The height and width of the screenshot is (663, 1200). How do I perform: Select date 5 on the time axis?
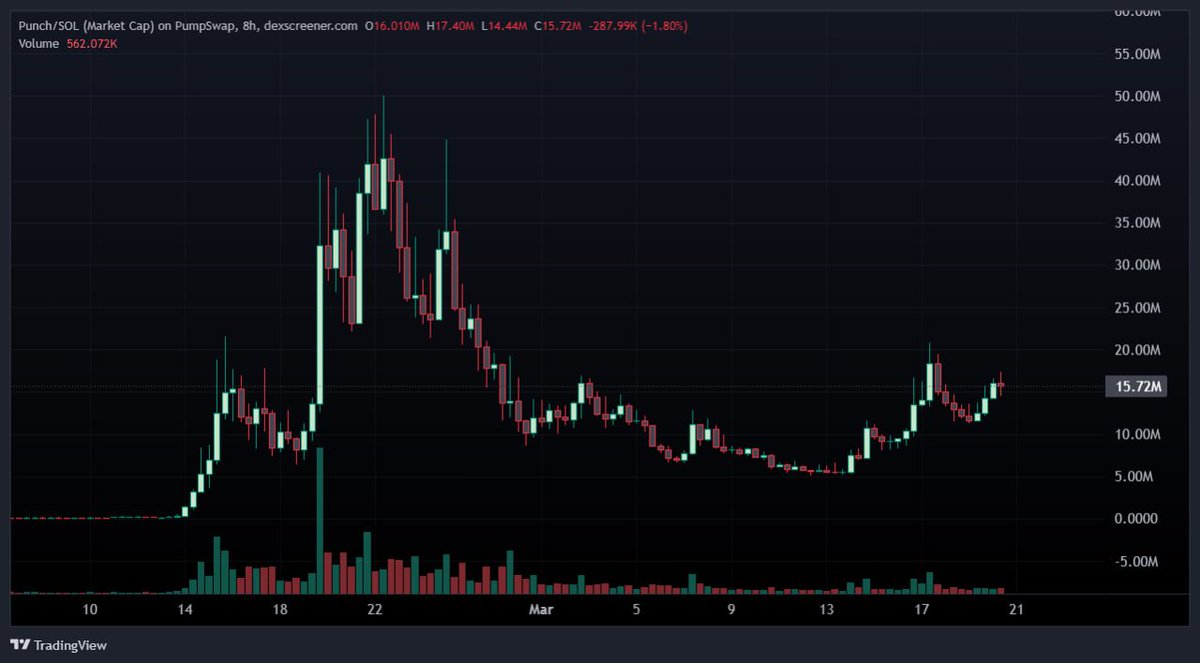coord(636,610)
